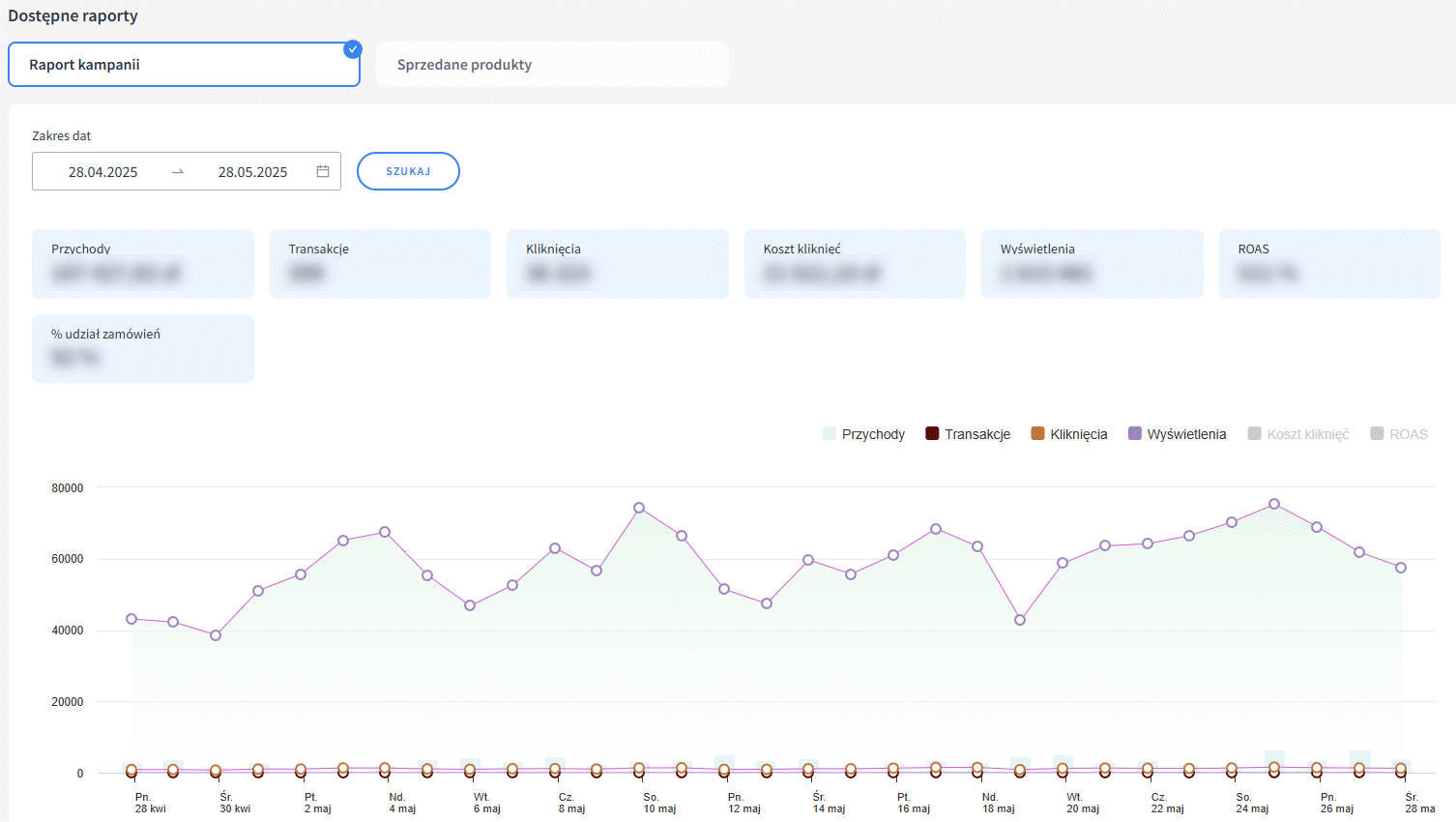Screen dimensions: 1456x822
Task: Click the Wyświetlenia data point for 14 maj
Action: coord(808,560)
